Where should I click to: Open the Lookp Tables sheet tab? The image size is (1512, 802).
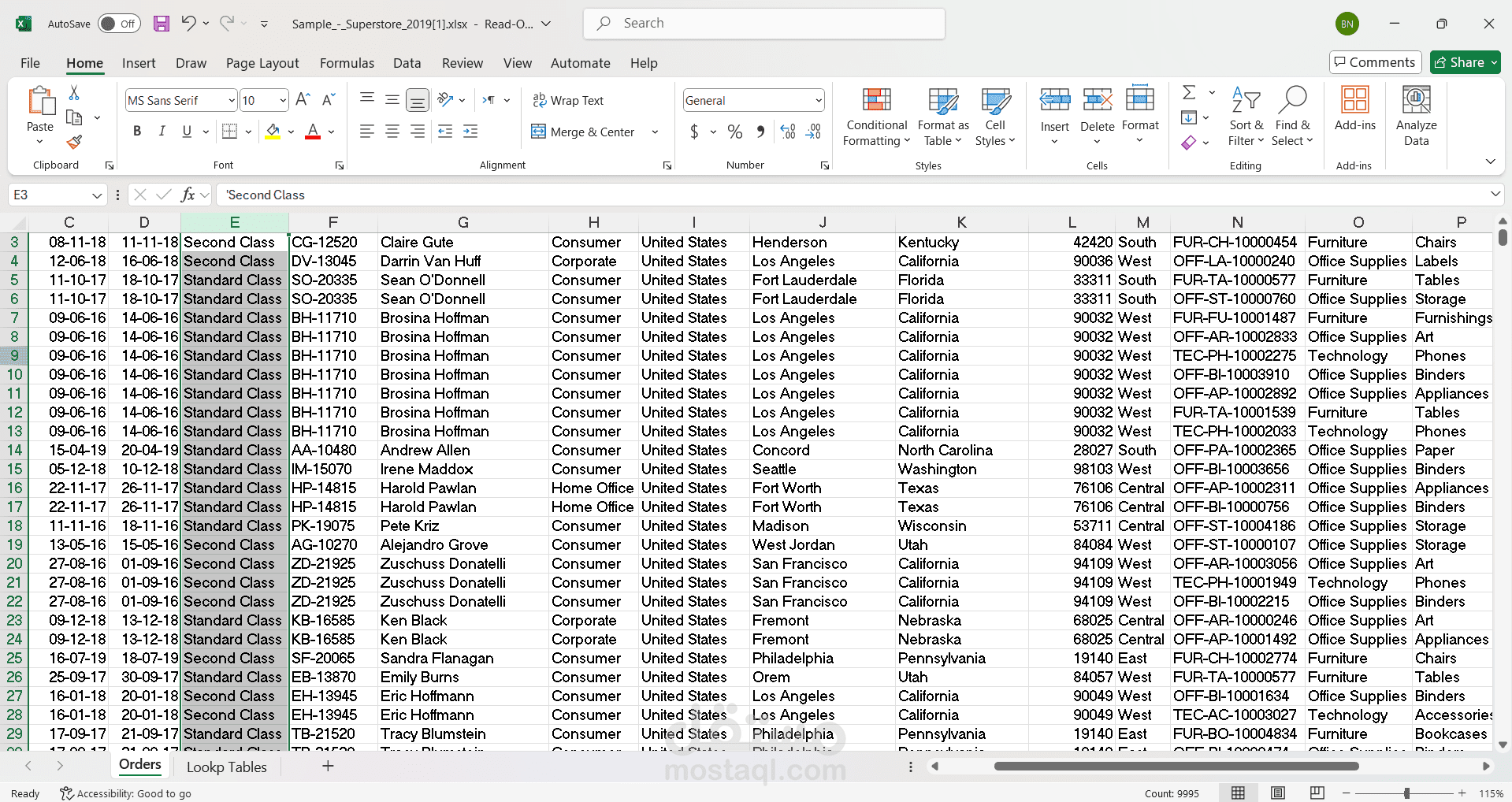coord(227,767)
